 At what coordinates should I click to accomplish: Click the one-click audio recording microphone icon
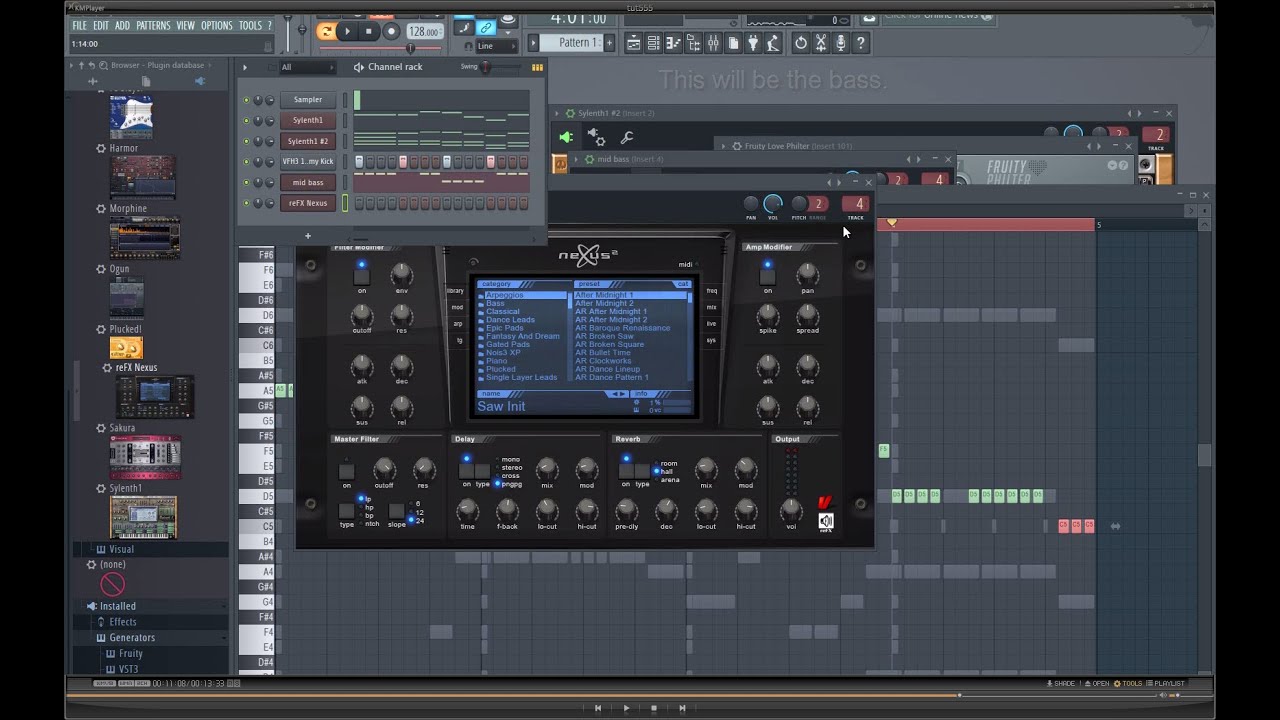click(x=841, y=43)
